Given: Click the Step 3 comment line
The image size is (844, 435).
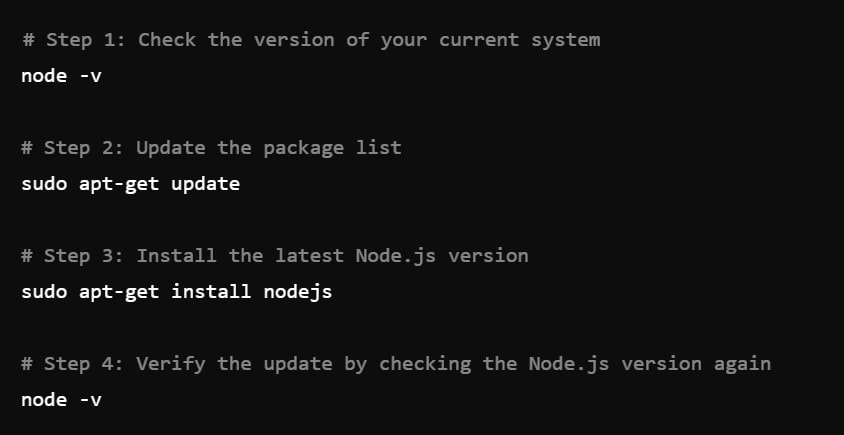Looking at the screenshot, I should (275, 256).
